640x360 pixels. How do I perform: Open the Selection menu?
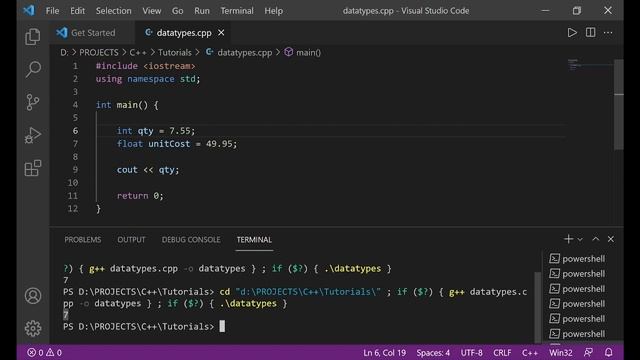pyautogui.click(x=113, y=11)
